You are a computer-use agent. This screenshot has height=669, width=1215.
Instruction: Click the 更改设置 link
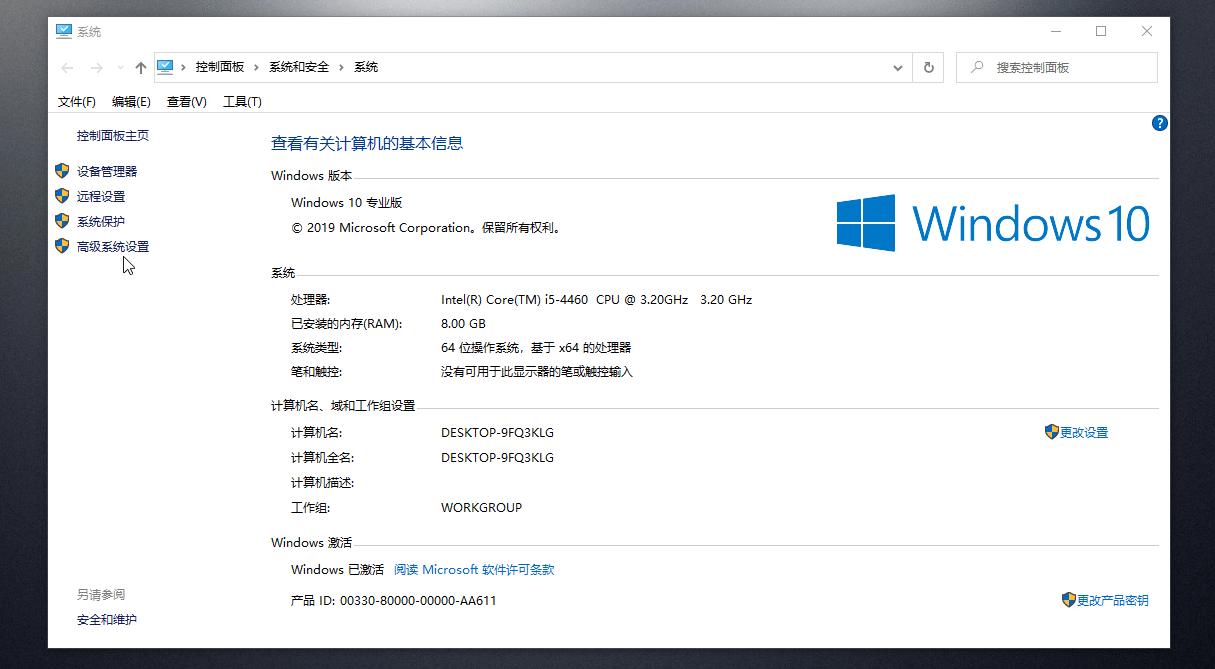point(1083,431)
